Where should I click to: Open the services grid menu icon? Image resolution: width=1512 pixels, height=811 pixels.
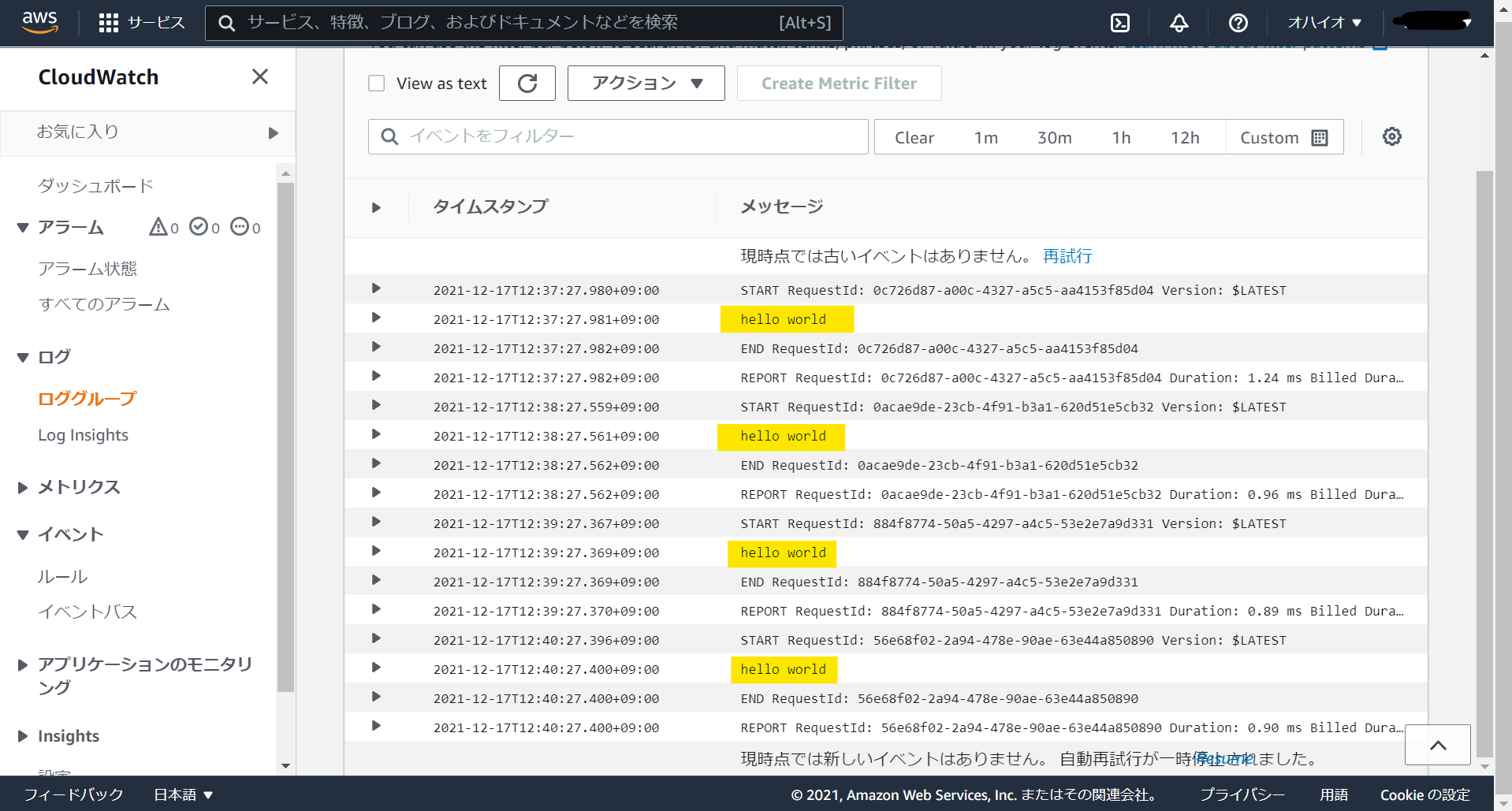coord(109,23)
